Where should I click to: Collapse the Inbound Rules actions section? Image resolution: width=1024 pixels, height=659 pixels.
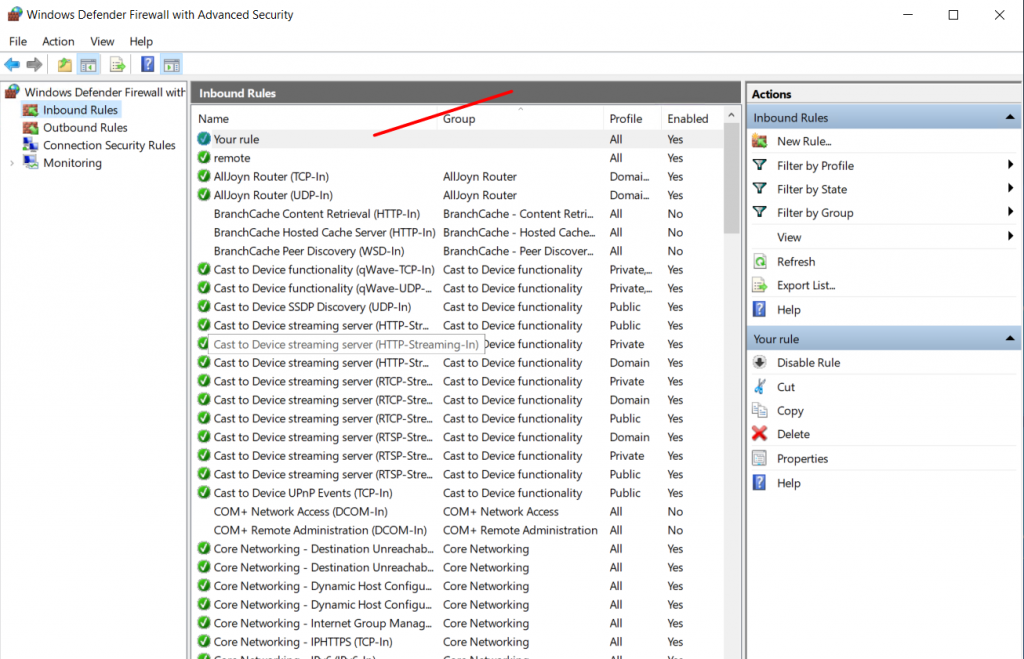coord(1010,118)
